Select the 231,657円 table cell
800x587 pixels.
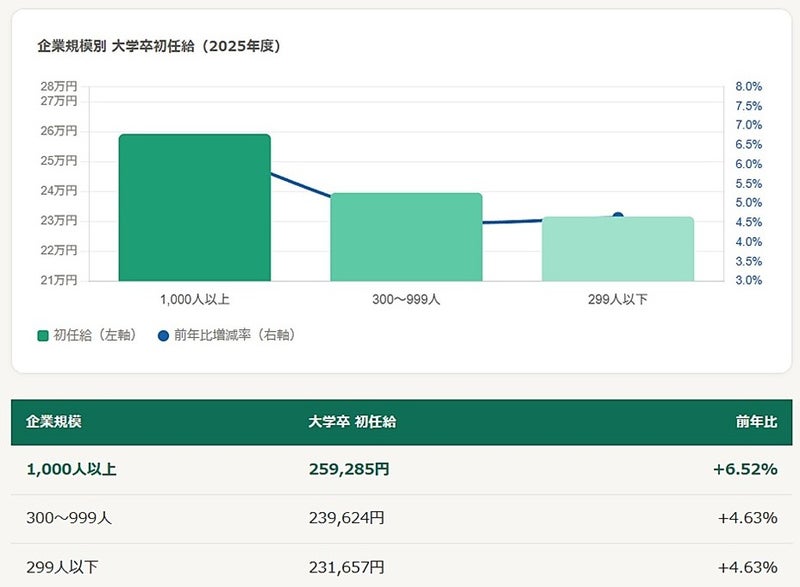(x=346, y=567)
